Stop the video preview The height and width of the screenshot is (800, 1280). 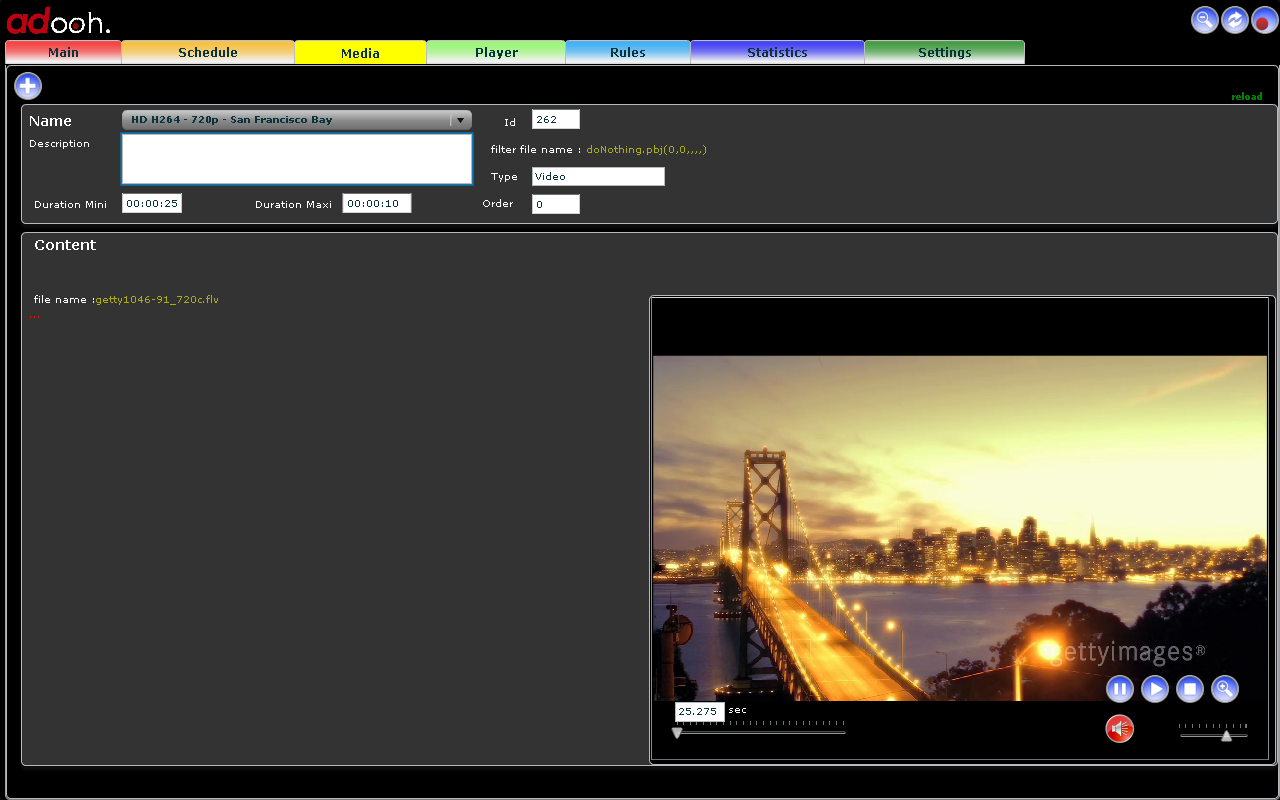1189,688
